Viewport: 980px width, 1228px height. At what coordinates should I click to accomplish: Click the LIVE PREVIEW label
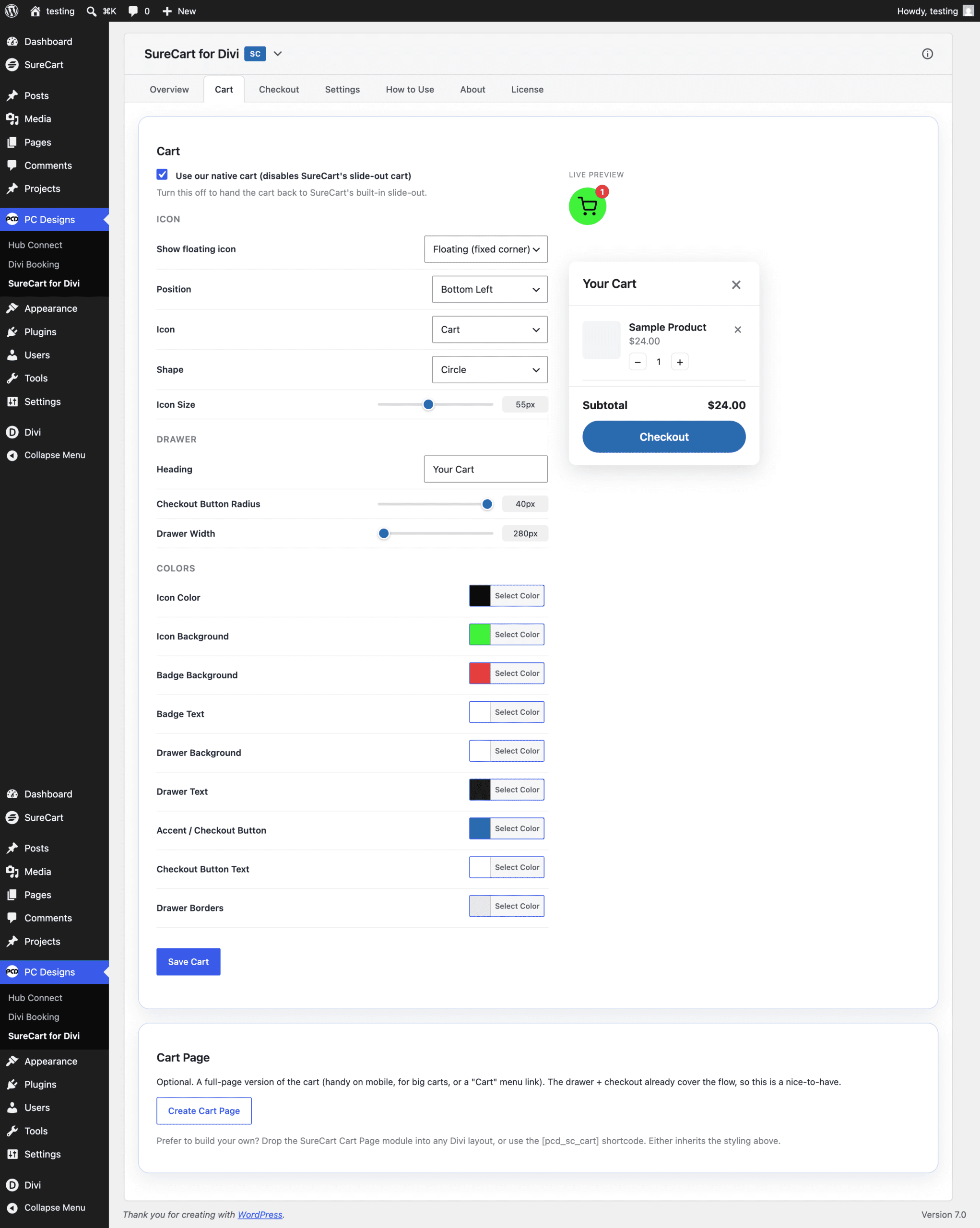pyautogui.click(x=596, y=174)
